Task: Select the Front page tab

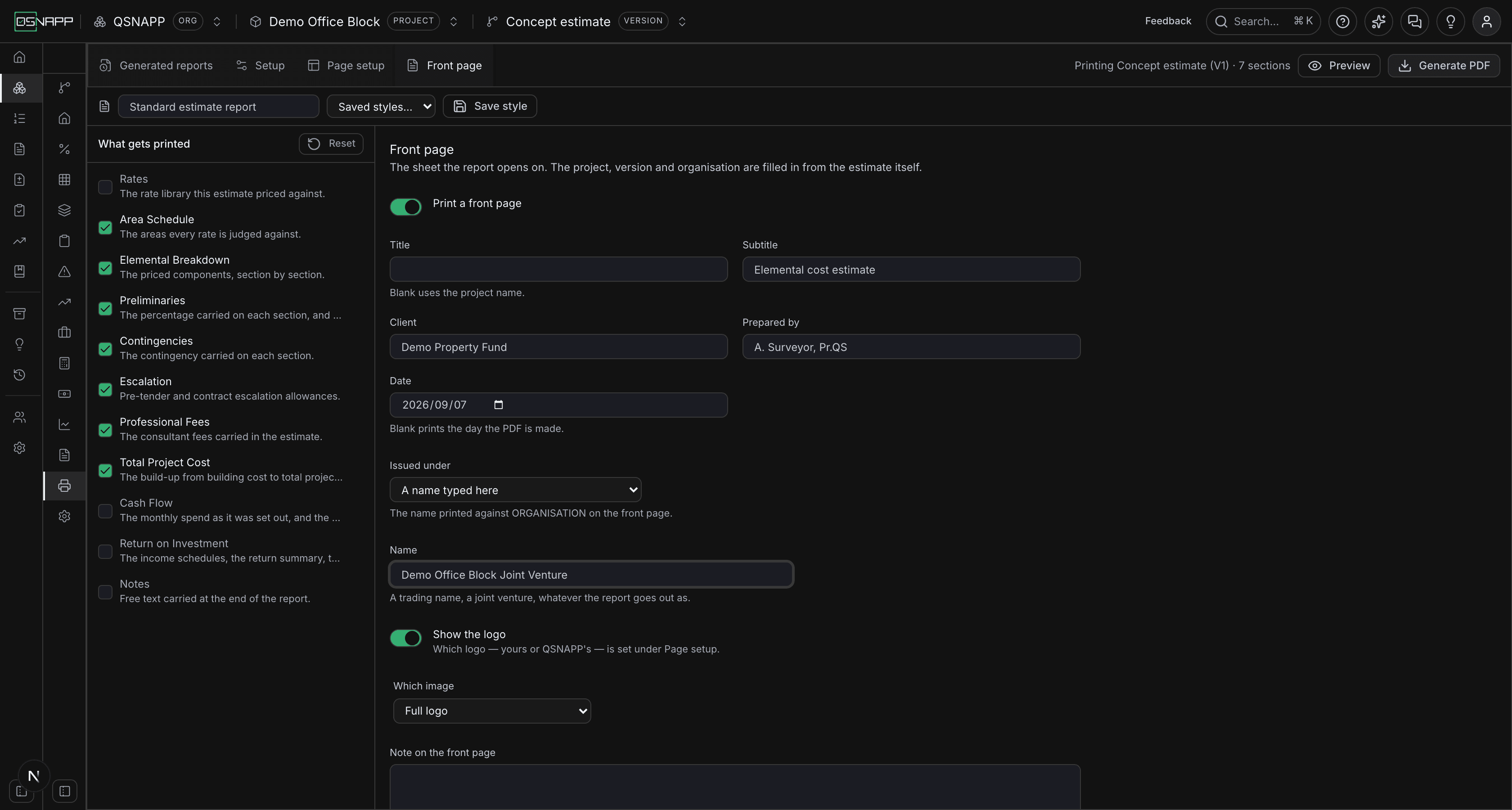Action: [x=444, y=65]
